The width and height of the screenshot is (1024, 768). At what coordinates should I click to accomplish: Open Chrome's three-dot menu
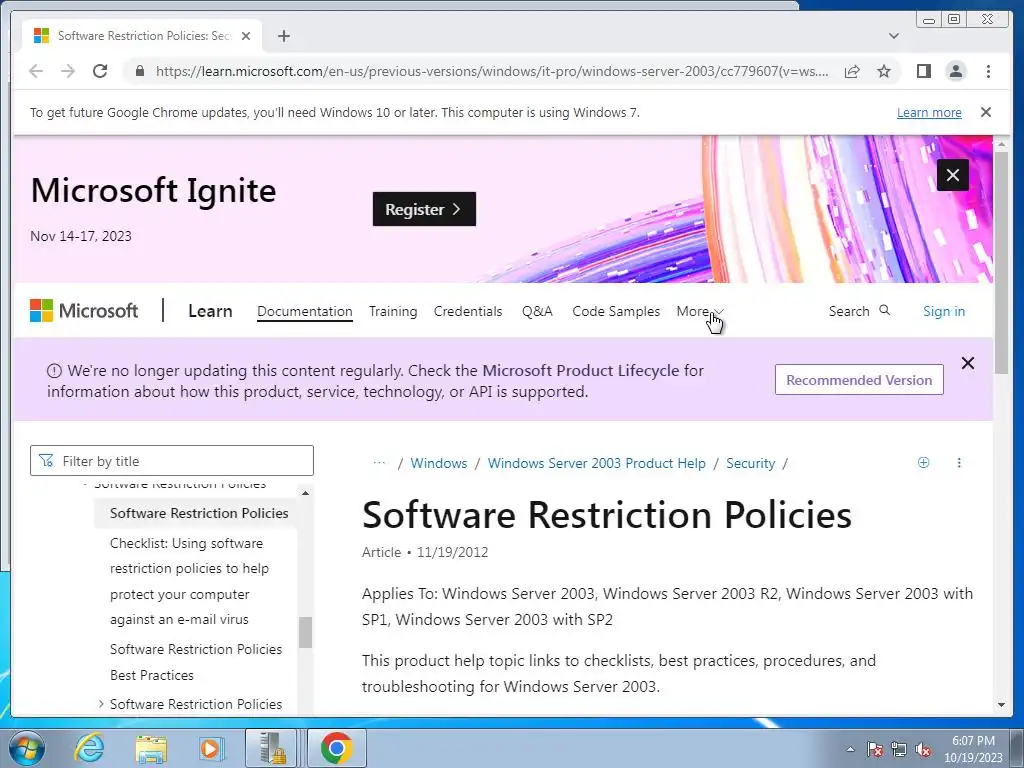(x=988, y=71)
